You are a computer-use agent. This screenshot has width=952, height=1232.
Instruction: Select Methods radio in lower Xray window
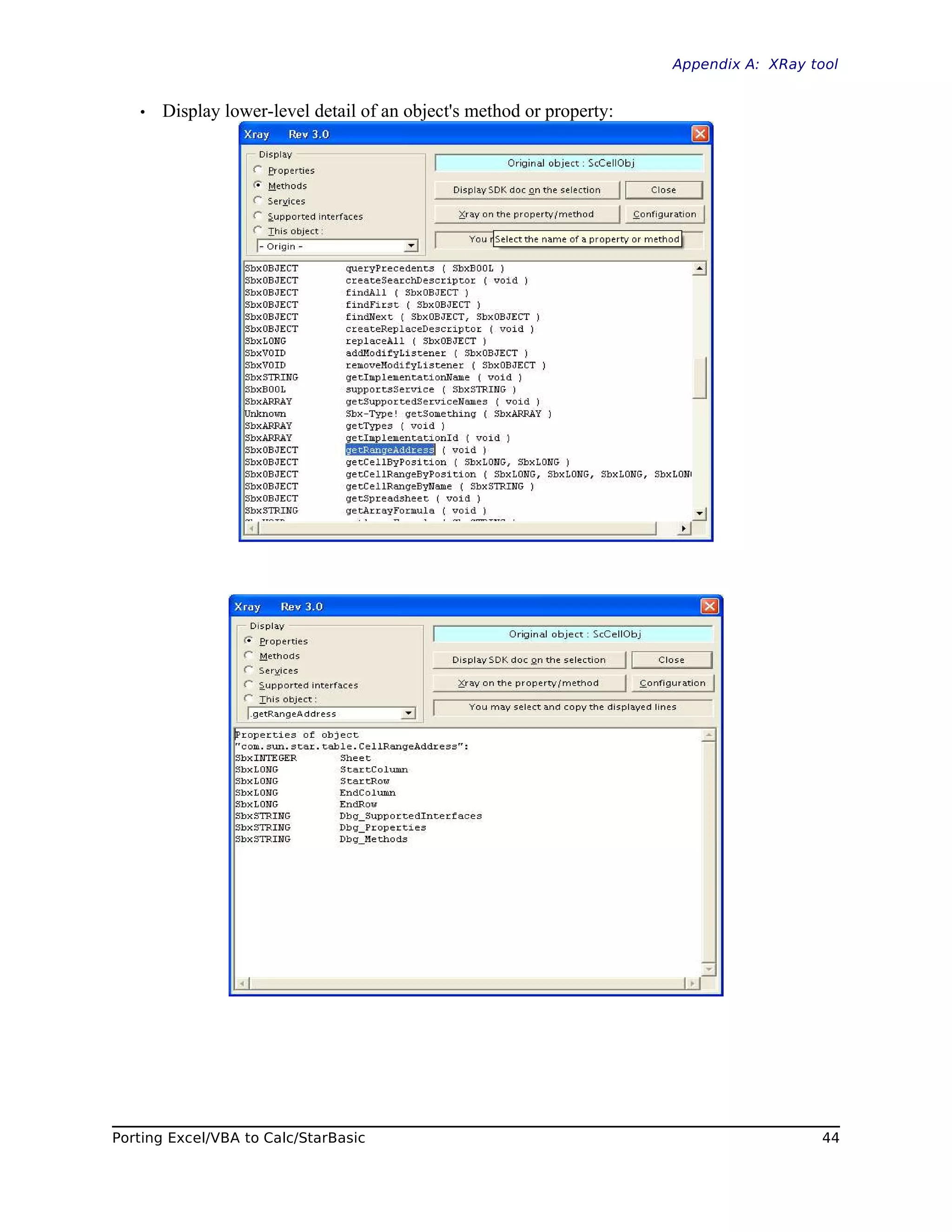249,656
